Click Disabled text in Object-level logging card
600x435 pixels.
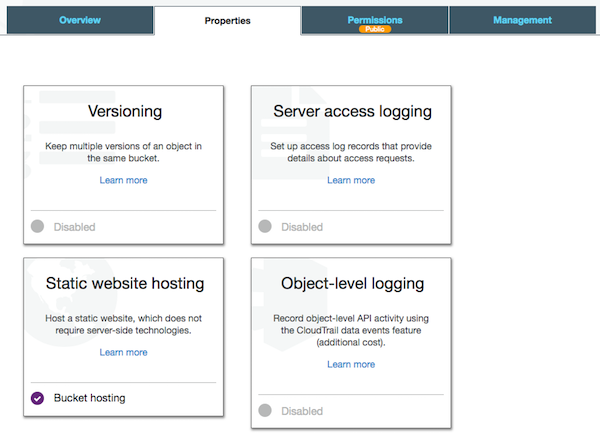(x=302, y=411)
